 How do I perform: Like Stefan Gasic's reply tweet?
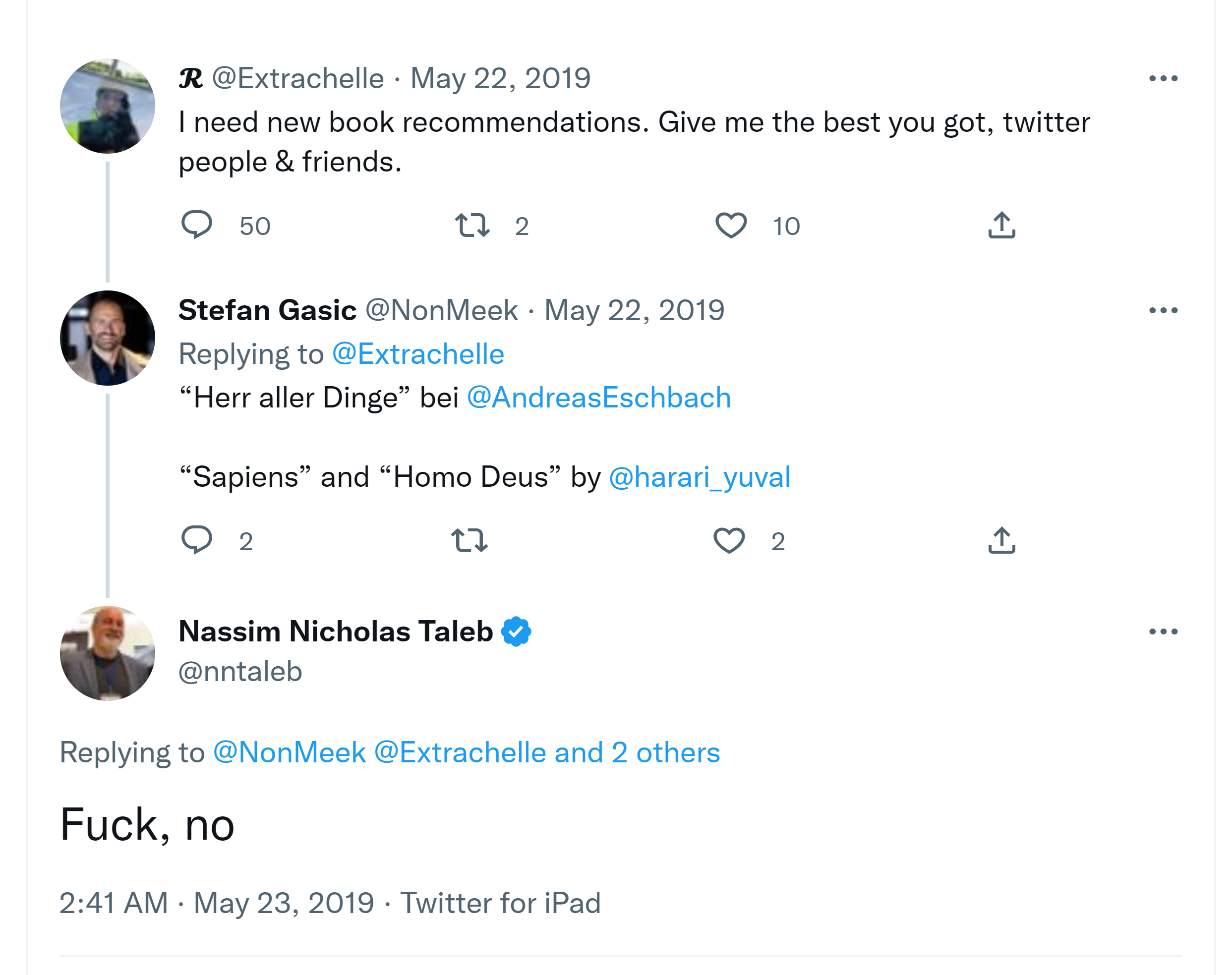click(x=729, y=540)
